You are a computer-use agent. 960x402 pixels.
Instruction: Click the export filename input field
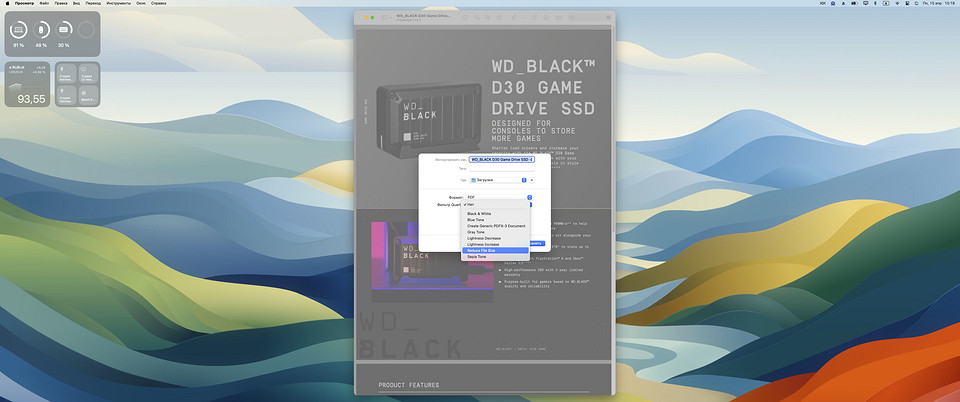pos(501,159)
